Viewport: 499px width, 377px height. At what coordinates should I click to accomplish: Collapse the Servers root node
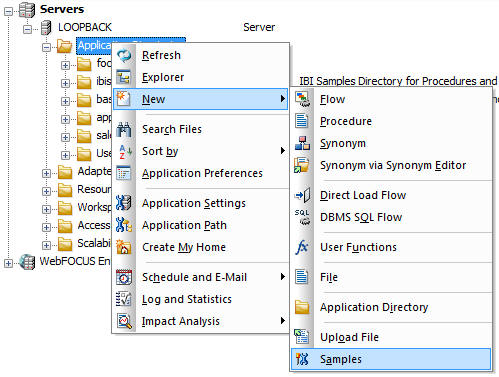8,11
